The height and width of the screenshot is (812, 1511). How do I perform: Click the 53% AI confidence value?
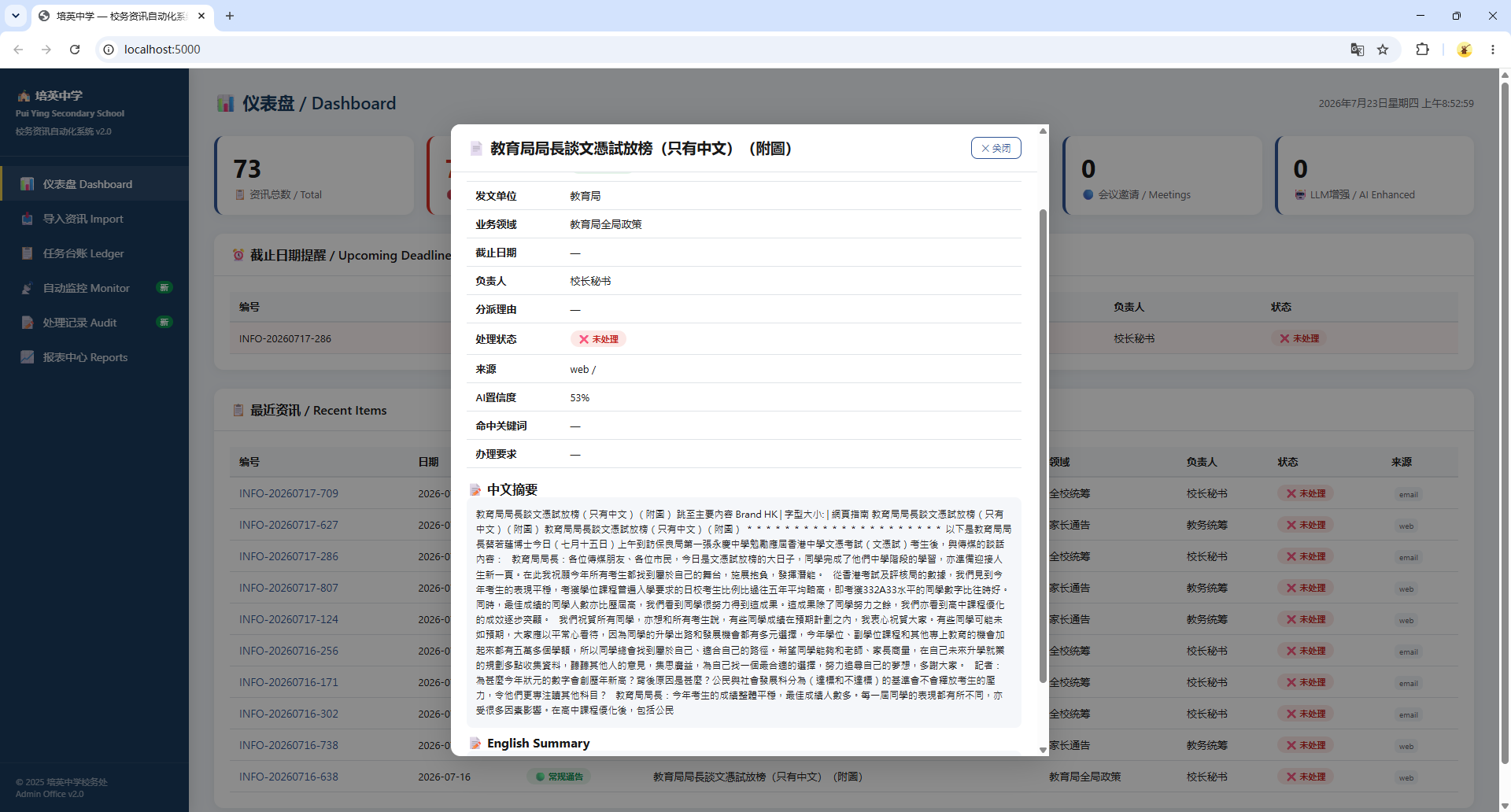pos(580,397)
